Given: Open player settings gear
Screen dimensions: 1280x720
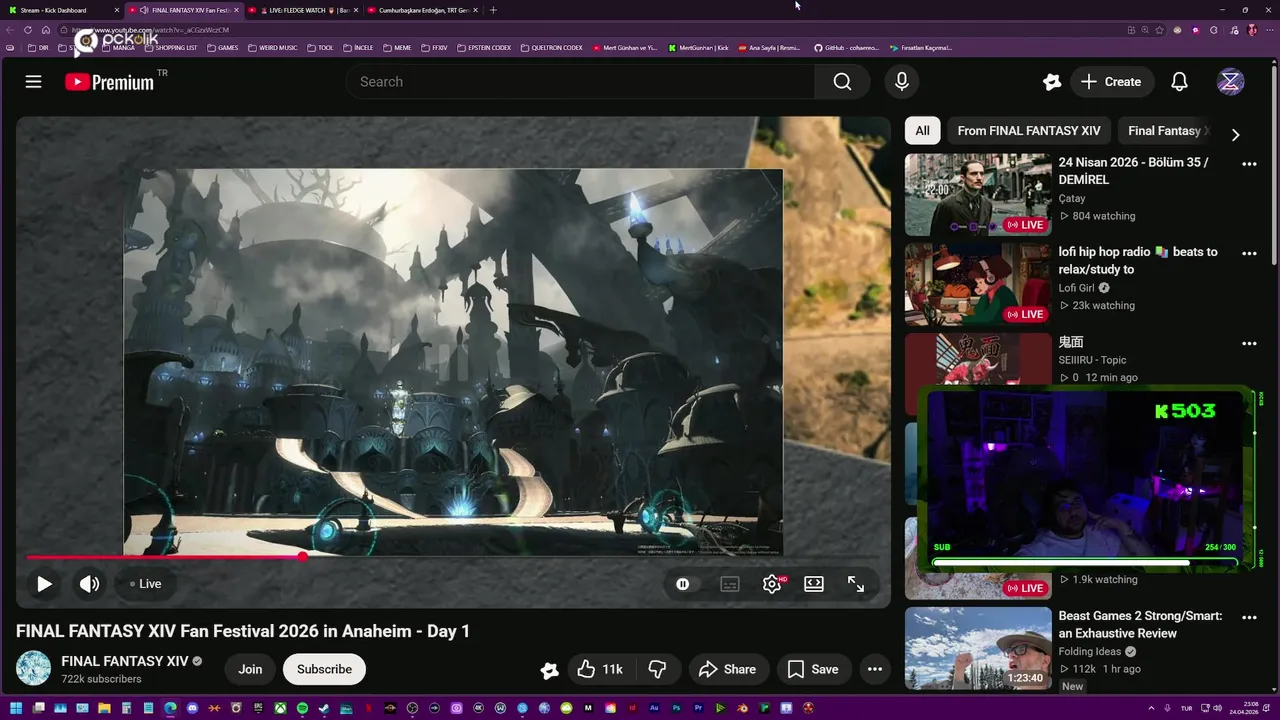Looking at the screenshot, I should 772,584.
